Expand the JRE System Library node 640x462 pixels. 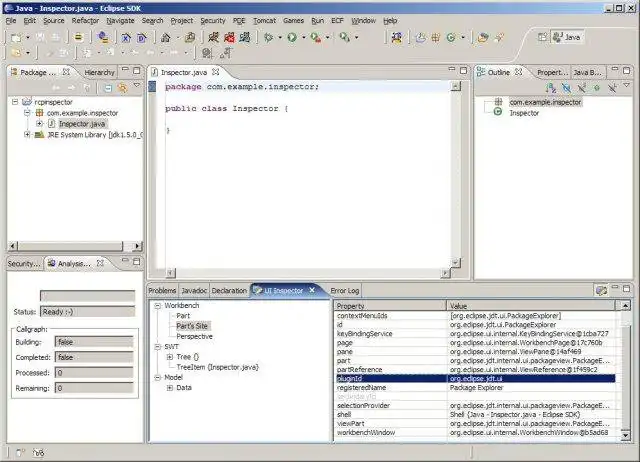coord(27,134)
